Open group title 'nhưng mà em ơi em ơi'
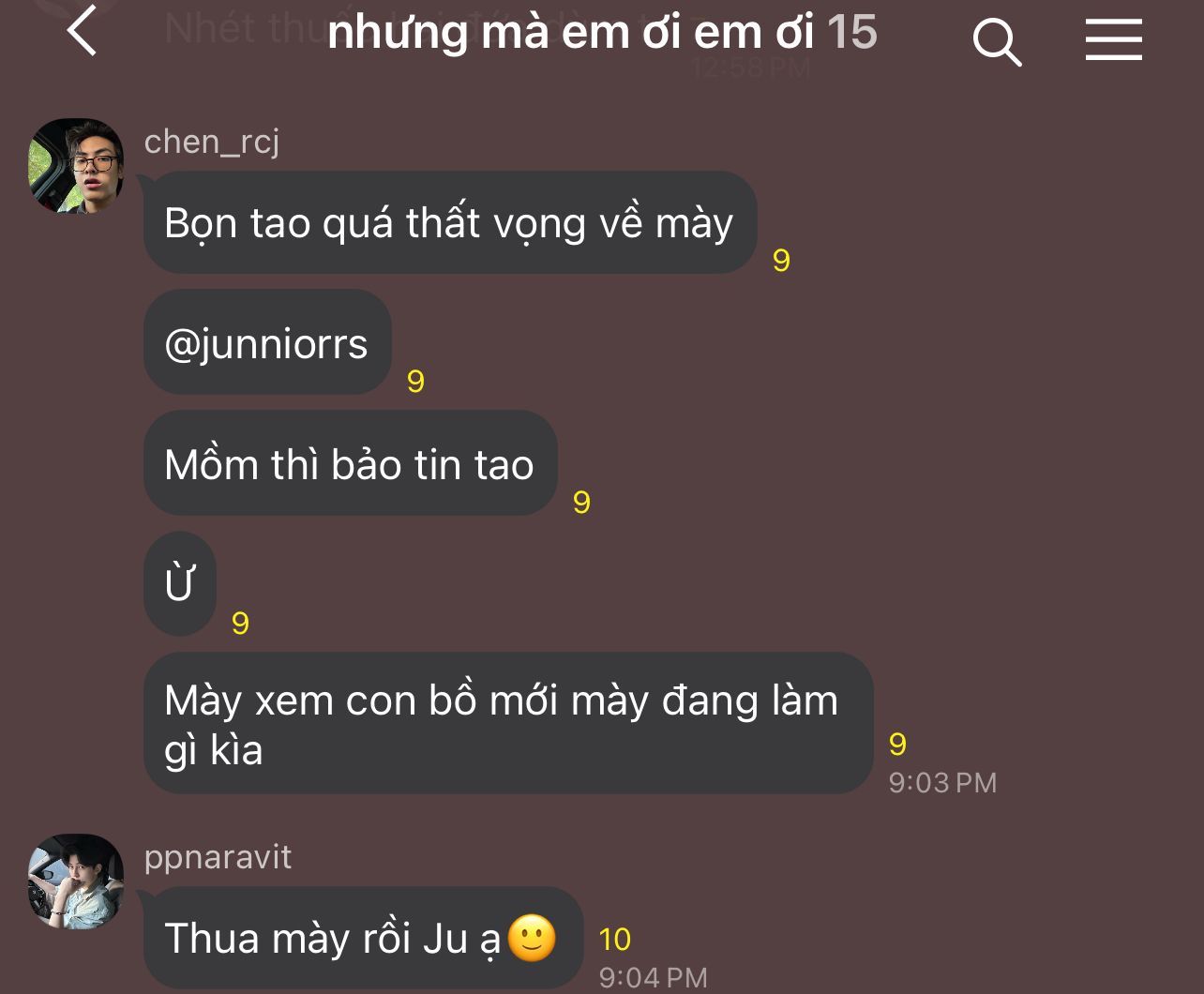The height and width of the screenshot is (994, 1204). pyautogui.click(x=571, y=33)
